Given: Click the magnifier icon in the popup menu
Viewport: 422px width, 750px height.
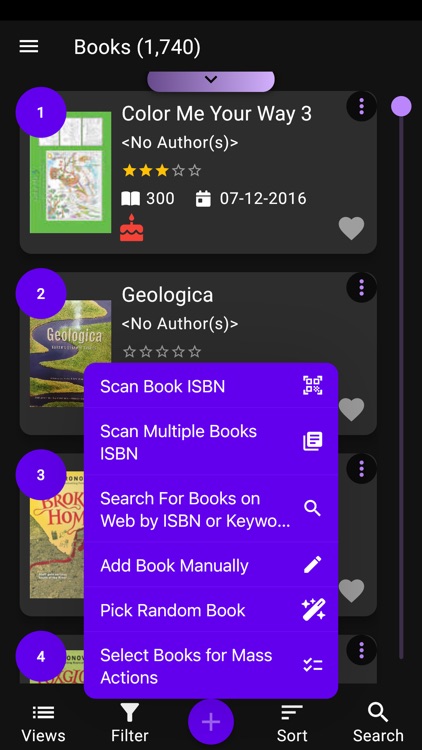Looking at the screenshot, I should (313, 508).
